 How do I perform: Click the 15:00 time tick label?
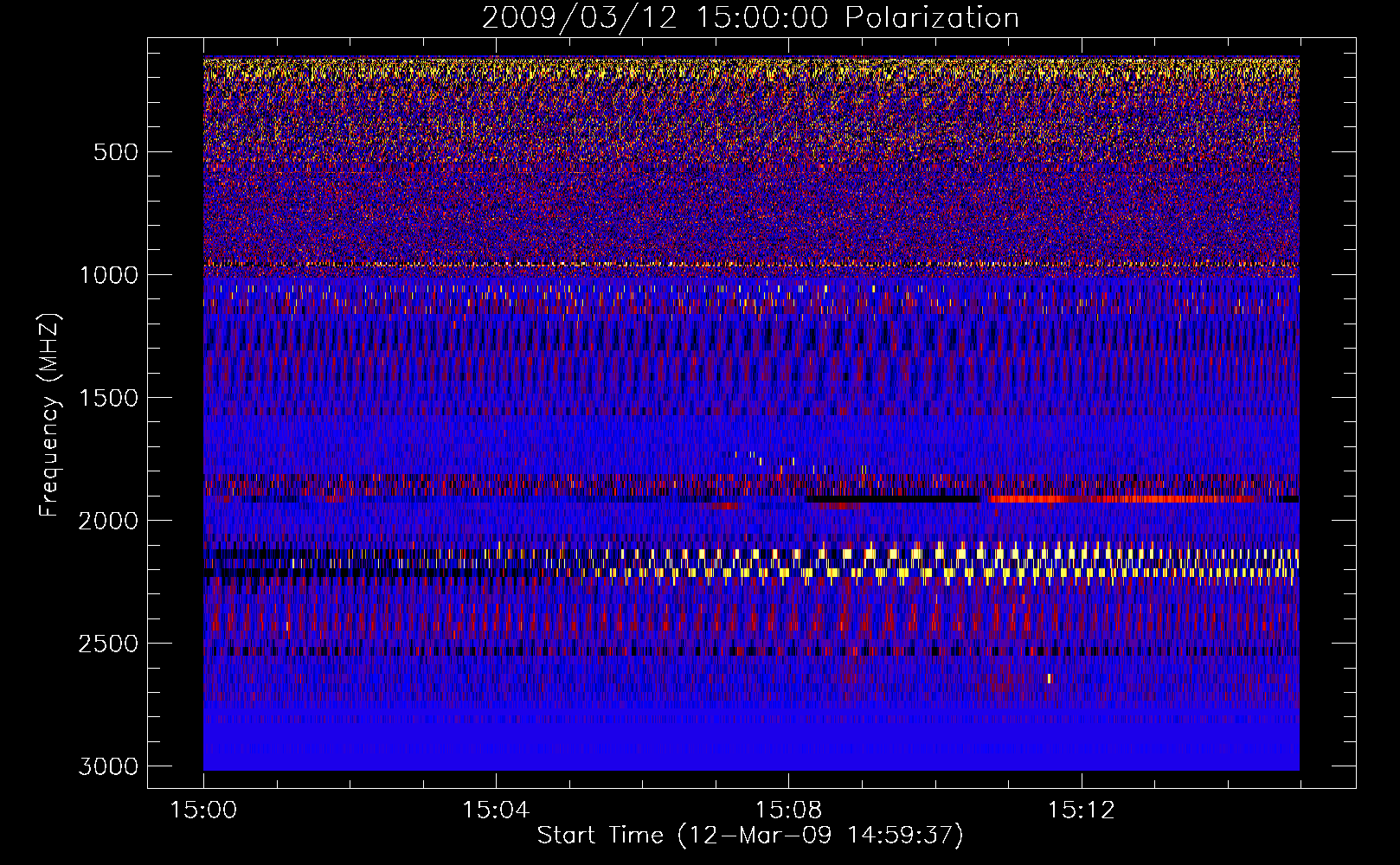pyautogui.click(x=203, y=811)
